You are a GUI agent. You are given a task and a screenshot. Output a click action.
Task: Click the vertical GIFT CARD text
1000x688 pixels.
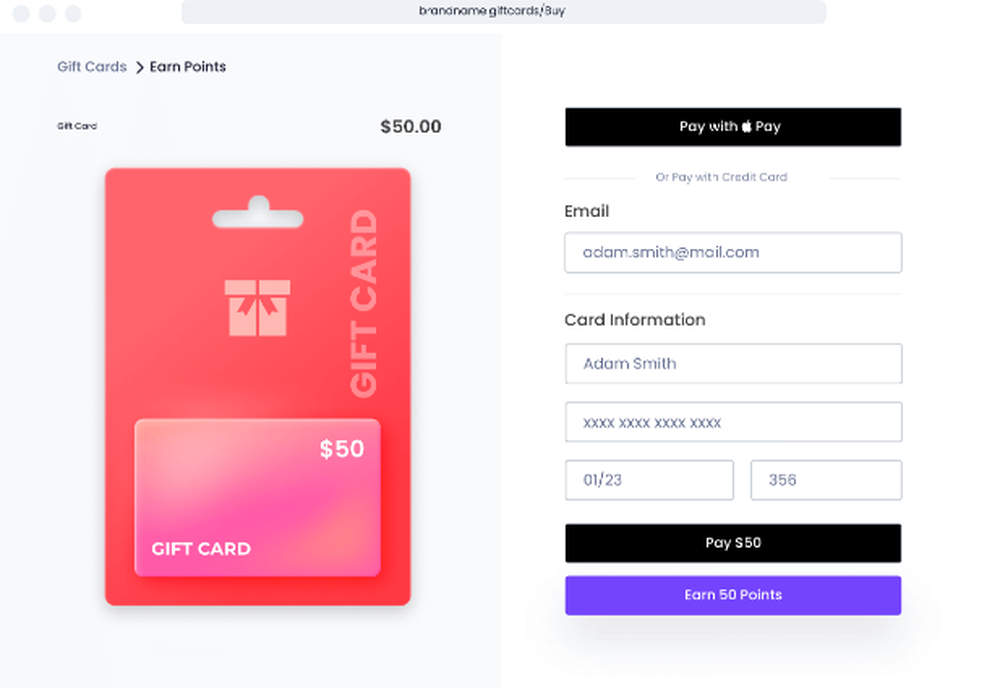tap(364, 304)
